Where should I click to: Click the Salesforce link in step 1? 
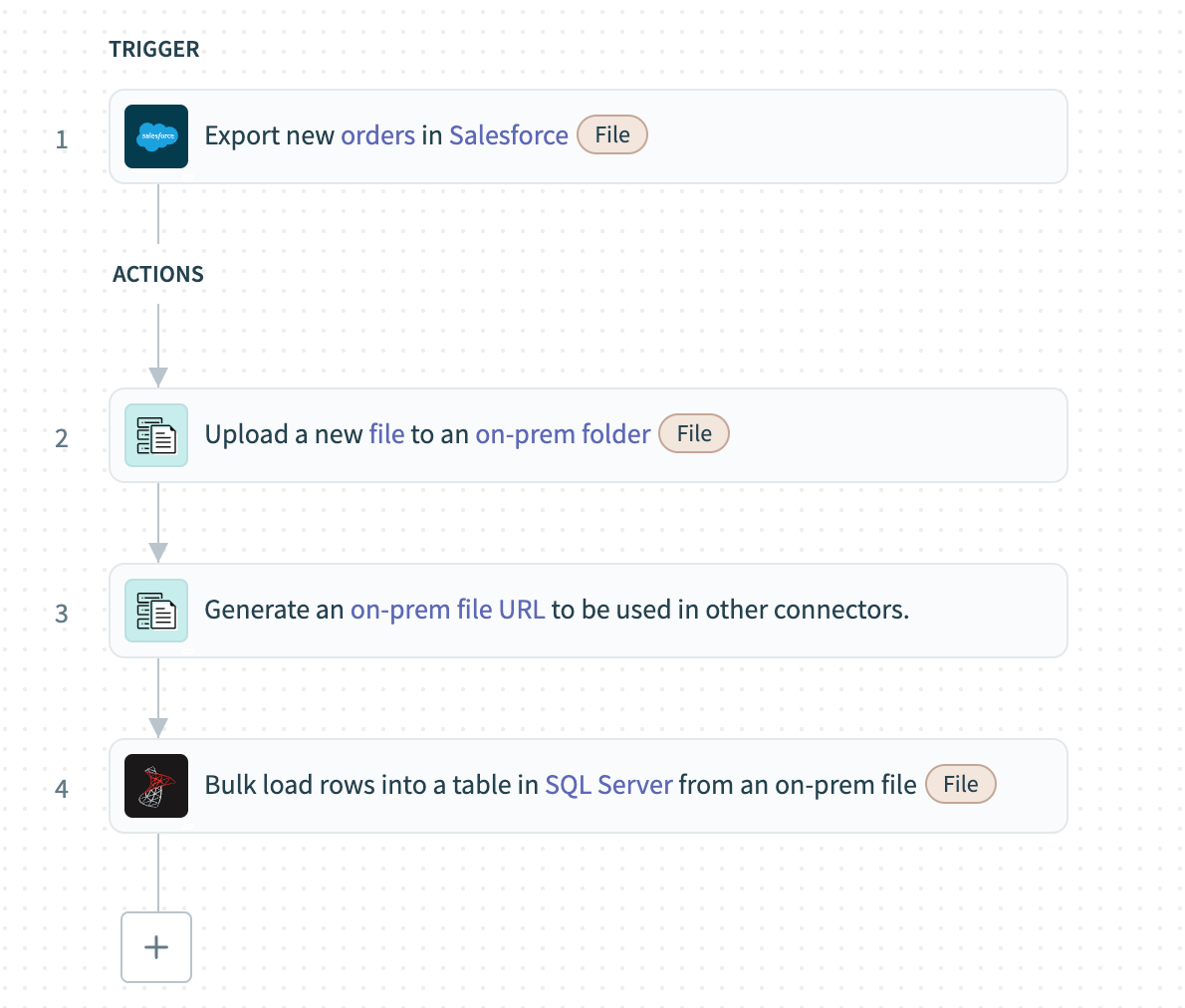(x=508, y=135)
